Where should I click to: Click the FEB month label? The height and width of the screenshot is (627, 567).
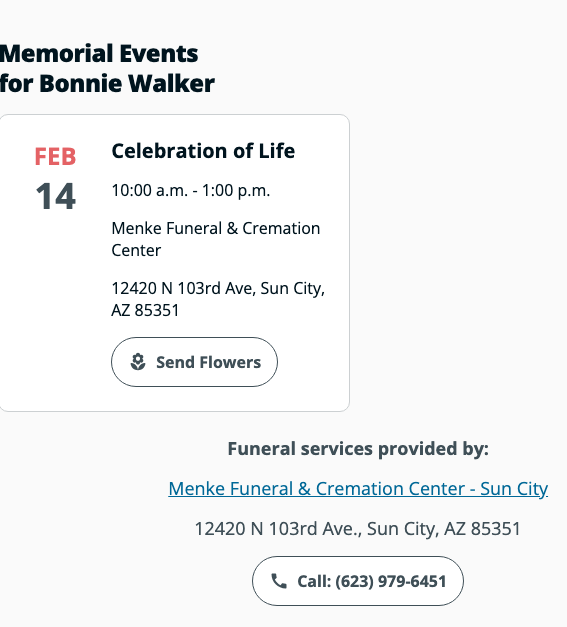[x=55, y=156]
